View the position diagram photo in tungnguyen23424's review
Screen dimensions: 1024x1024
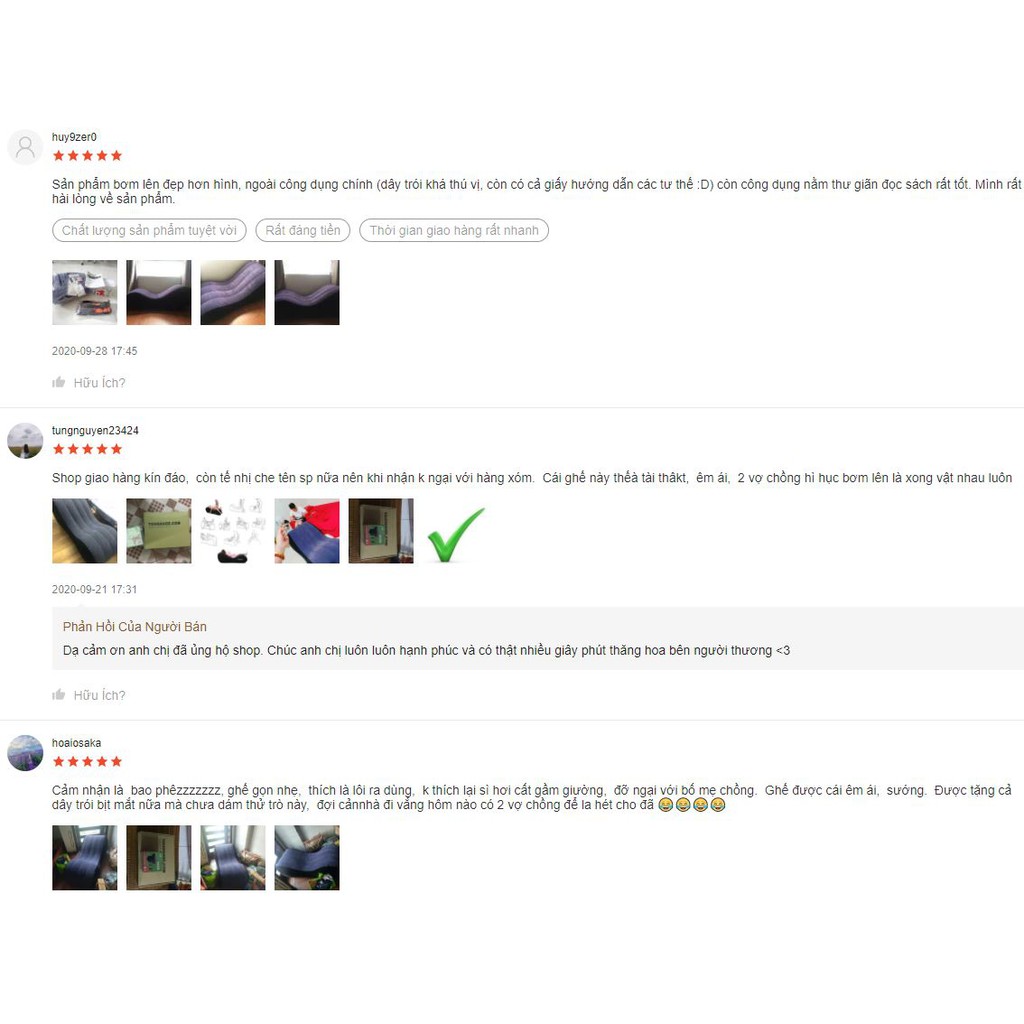(x=233, y=531)
